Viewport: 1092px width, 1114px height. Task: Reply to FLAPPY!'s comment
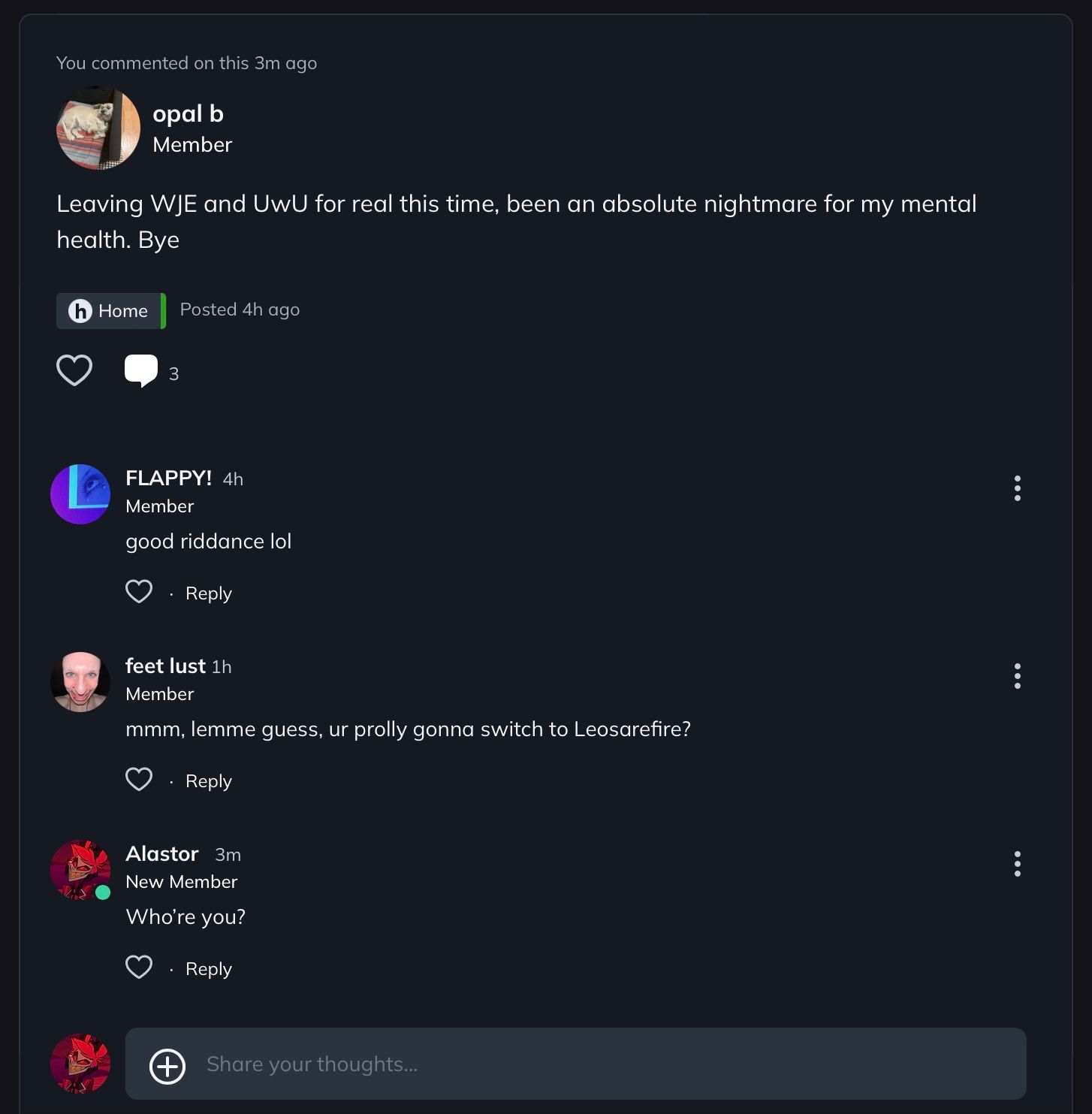[209, 593]
